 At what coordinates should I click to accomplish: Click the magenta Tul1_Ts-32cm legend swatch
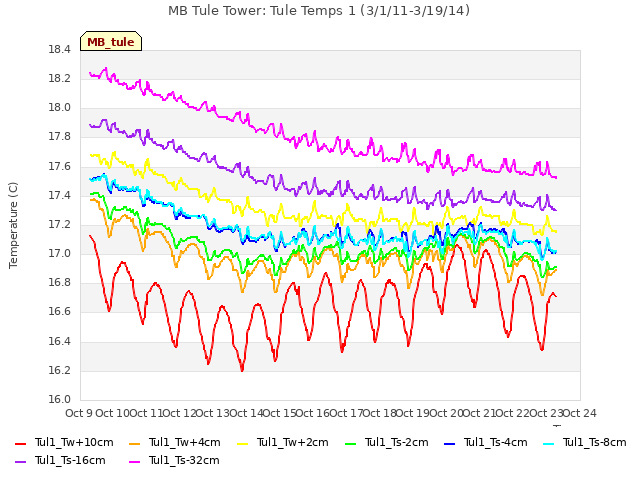coord(134,461)
